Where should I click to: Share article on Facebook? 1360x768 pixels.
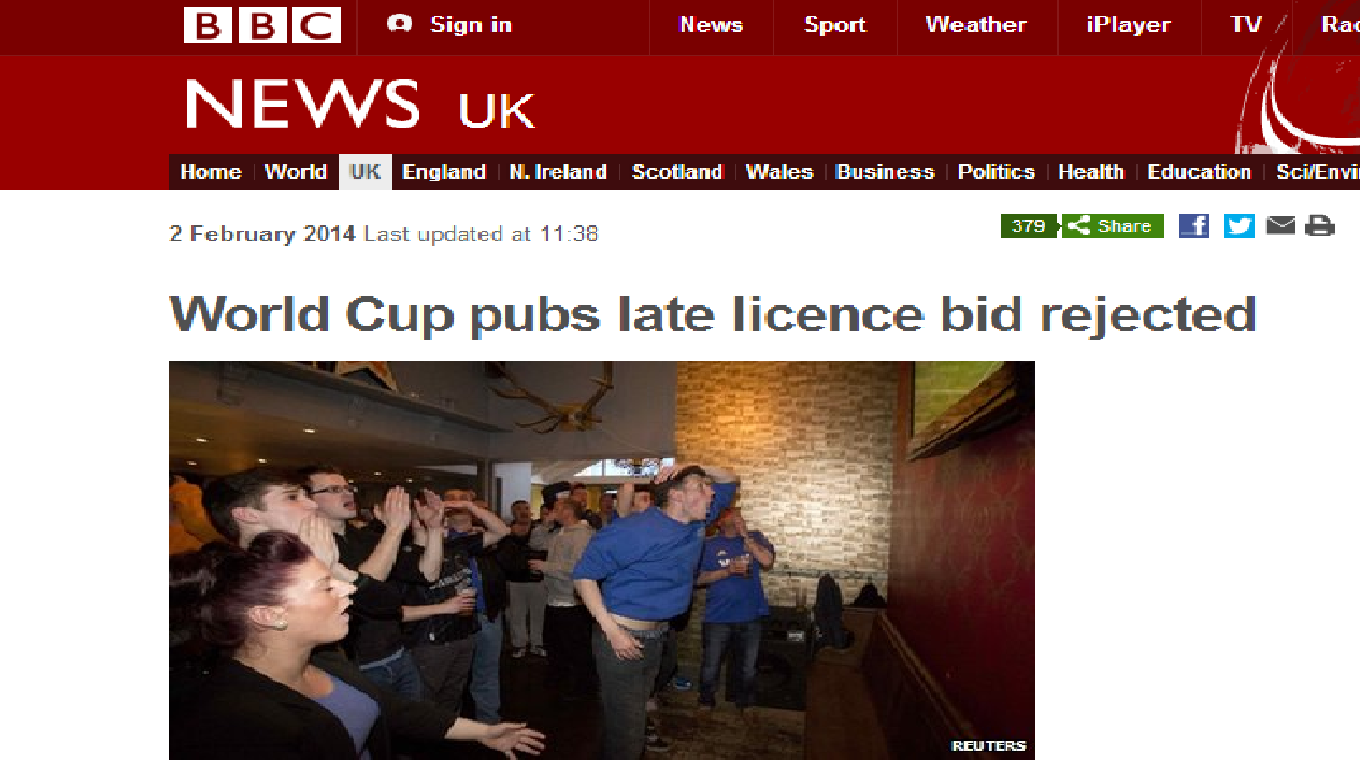[x=1193, y=226]
